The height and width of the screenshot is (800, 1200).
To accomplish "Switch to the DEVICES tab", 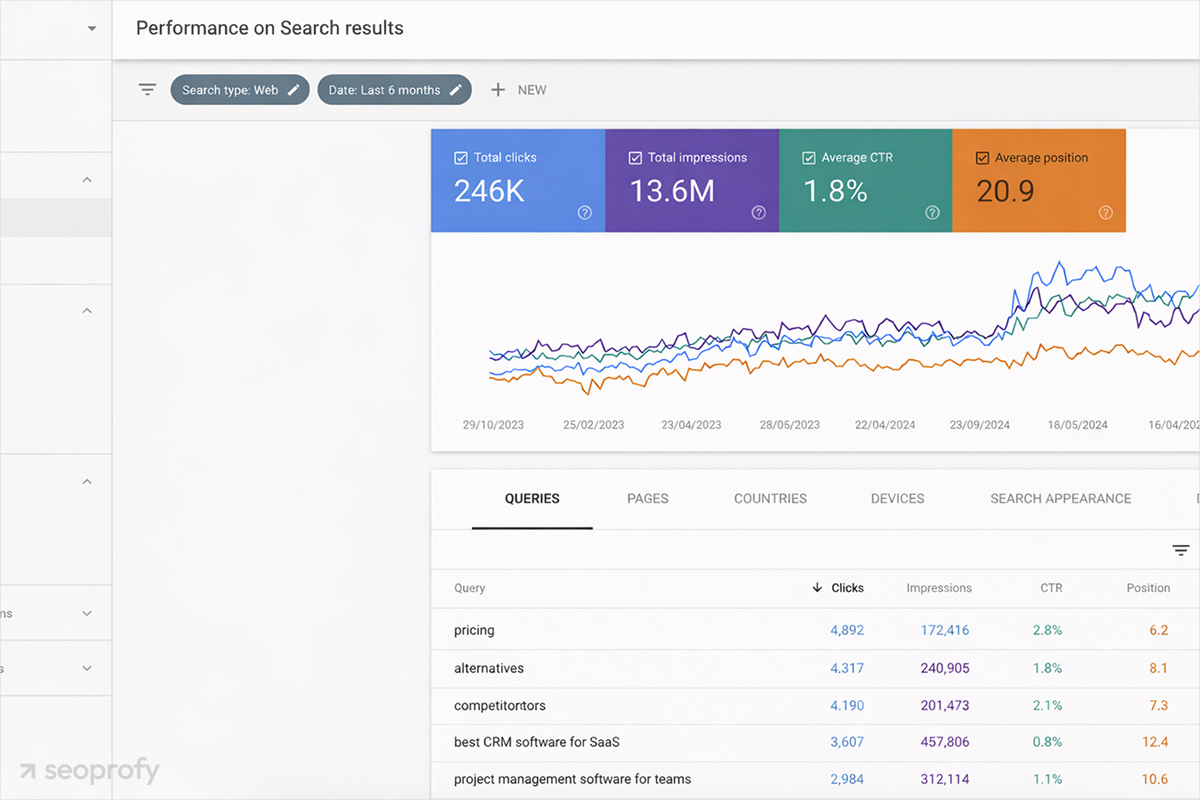I will 897,498.
